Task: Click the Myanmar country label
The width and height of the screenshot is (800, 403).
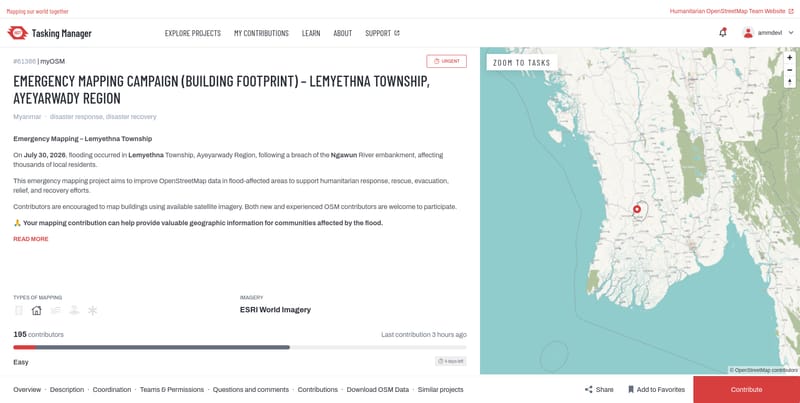Action: point(27,117)
